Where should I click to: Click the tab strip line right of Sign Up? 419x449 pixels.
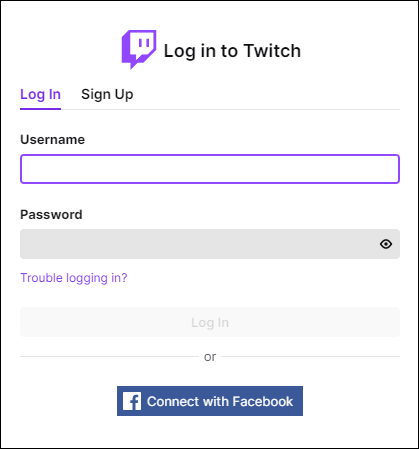[267, 109]
